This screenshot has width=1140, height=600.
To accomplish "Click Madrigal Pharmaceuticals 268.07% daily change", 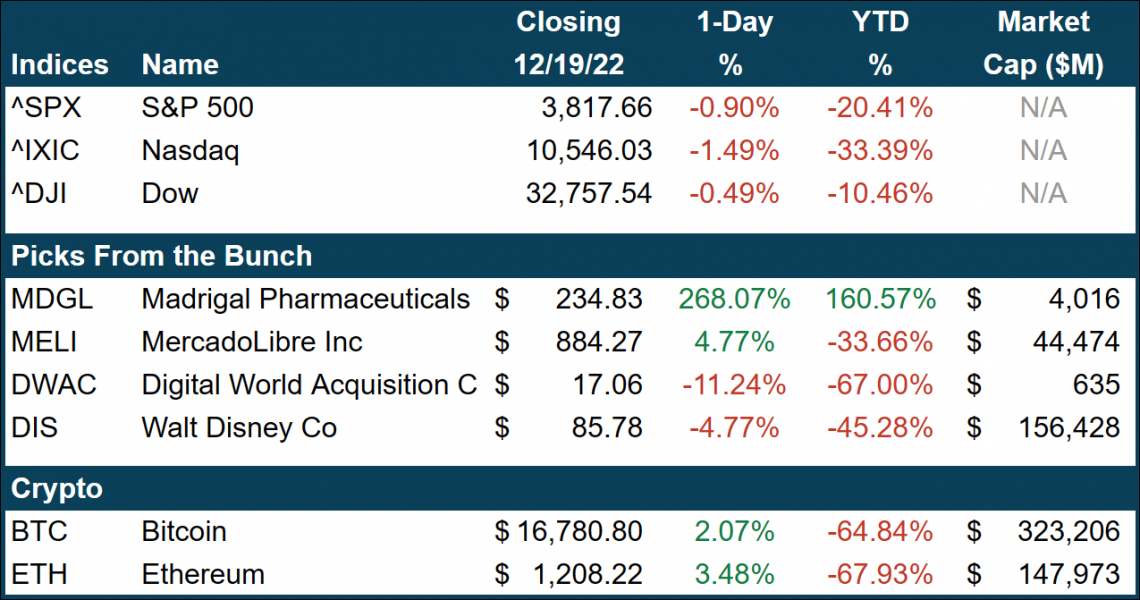I will point(733,299).
